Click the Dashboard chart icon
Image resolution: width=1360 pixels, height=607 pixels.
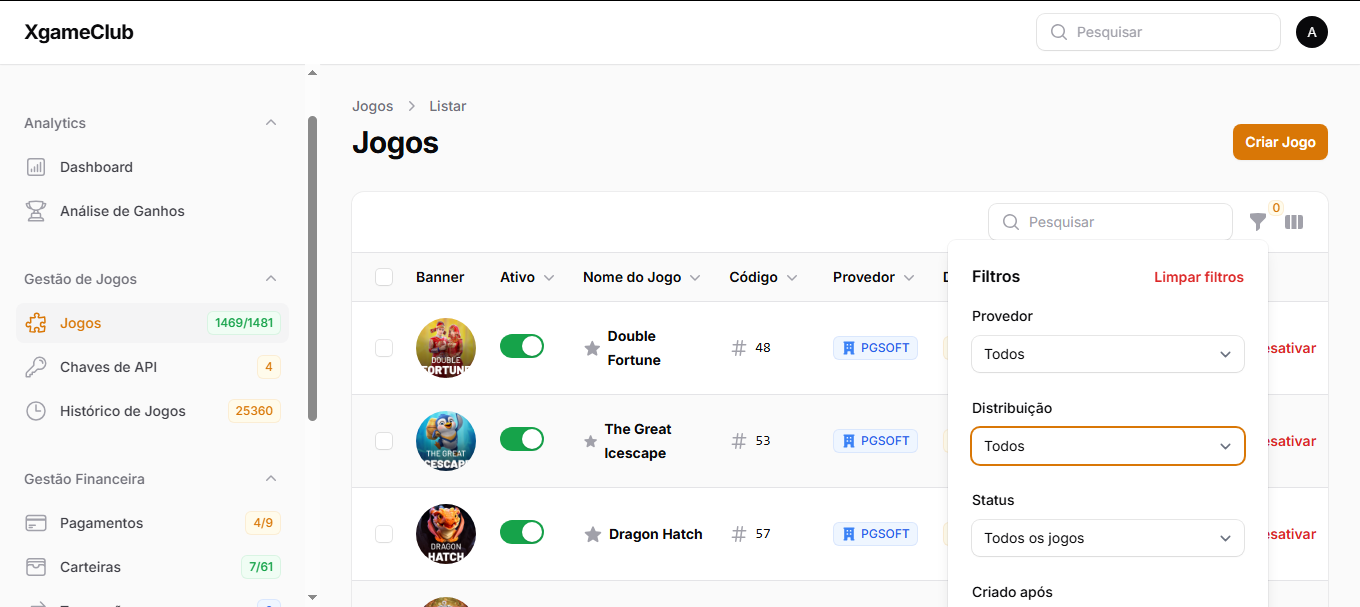tap(36, 167)
